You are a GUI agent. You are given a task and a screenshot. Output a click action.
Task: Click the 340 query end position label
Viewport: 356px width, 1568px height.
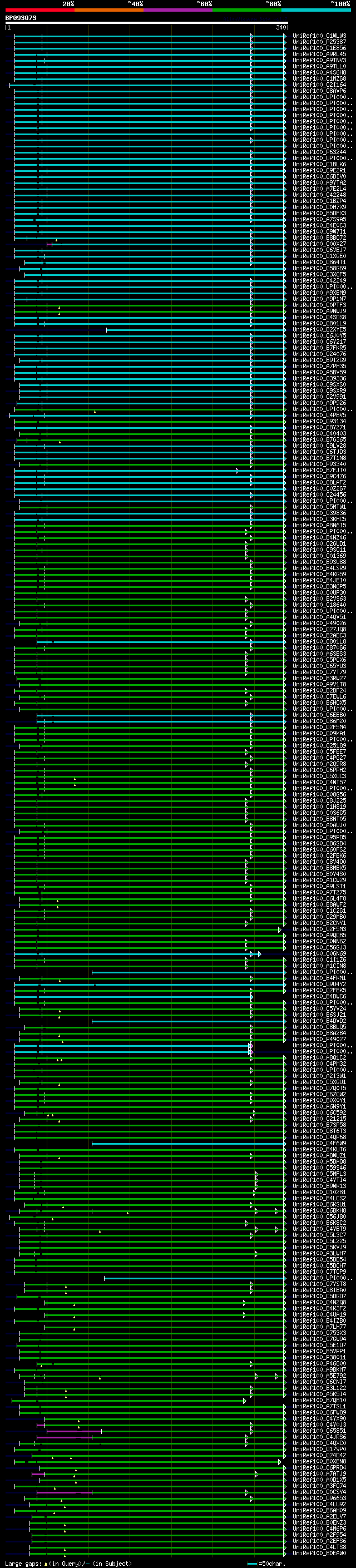pyautogui.click(x=281, y=27)
